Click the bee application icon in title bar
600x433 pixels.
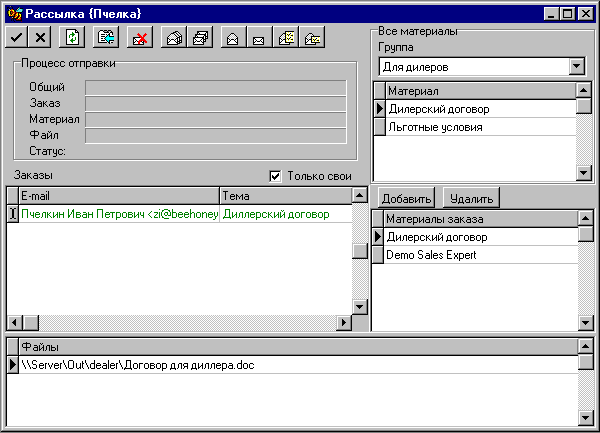tap(15, 14)
